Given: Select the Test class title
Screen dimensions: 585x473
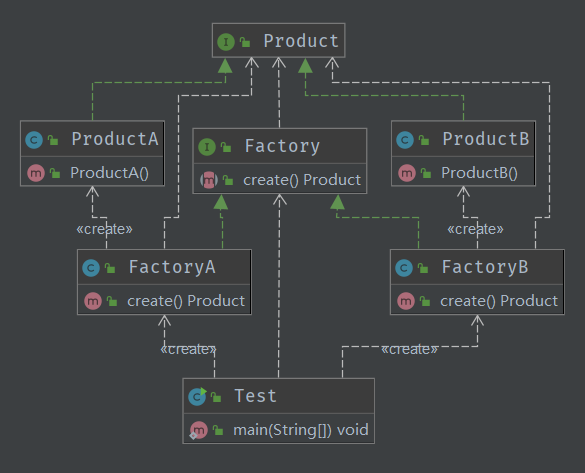Looking at the screenshot, I should pos(255,396).
